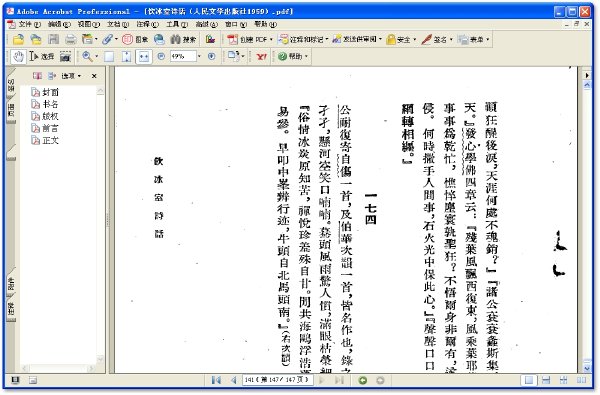This screenshot has height=395, width=600.
Task: Open the 文档 menu
Action: tap(118, 24)
